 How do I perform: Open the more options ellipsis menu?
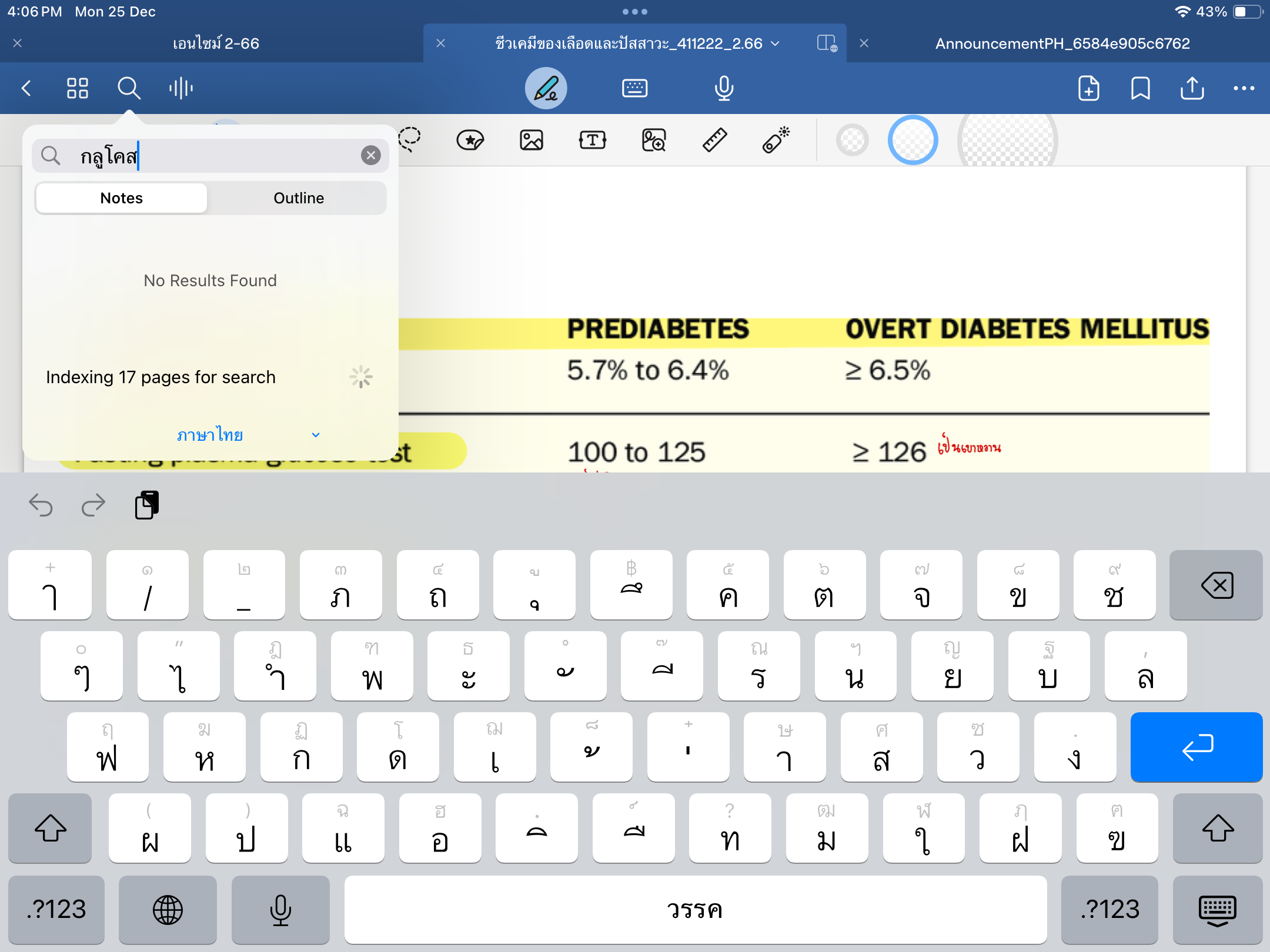pyautogui.click(x=1244, y=88)
